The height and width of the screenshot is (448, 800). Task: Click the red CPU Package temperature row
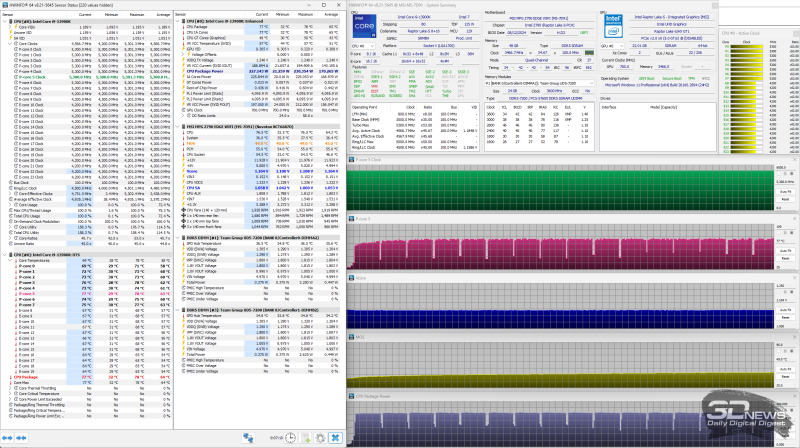click(x=27, y=376)
